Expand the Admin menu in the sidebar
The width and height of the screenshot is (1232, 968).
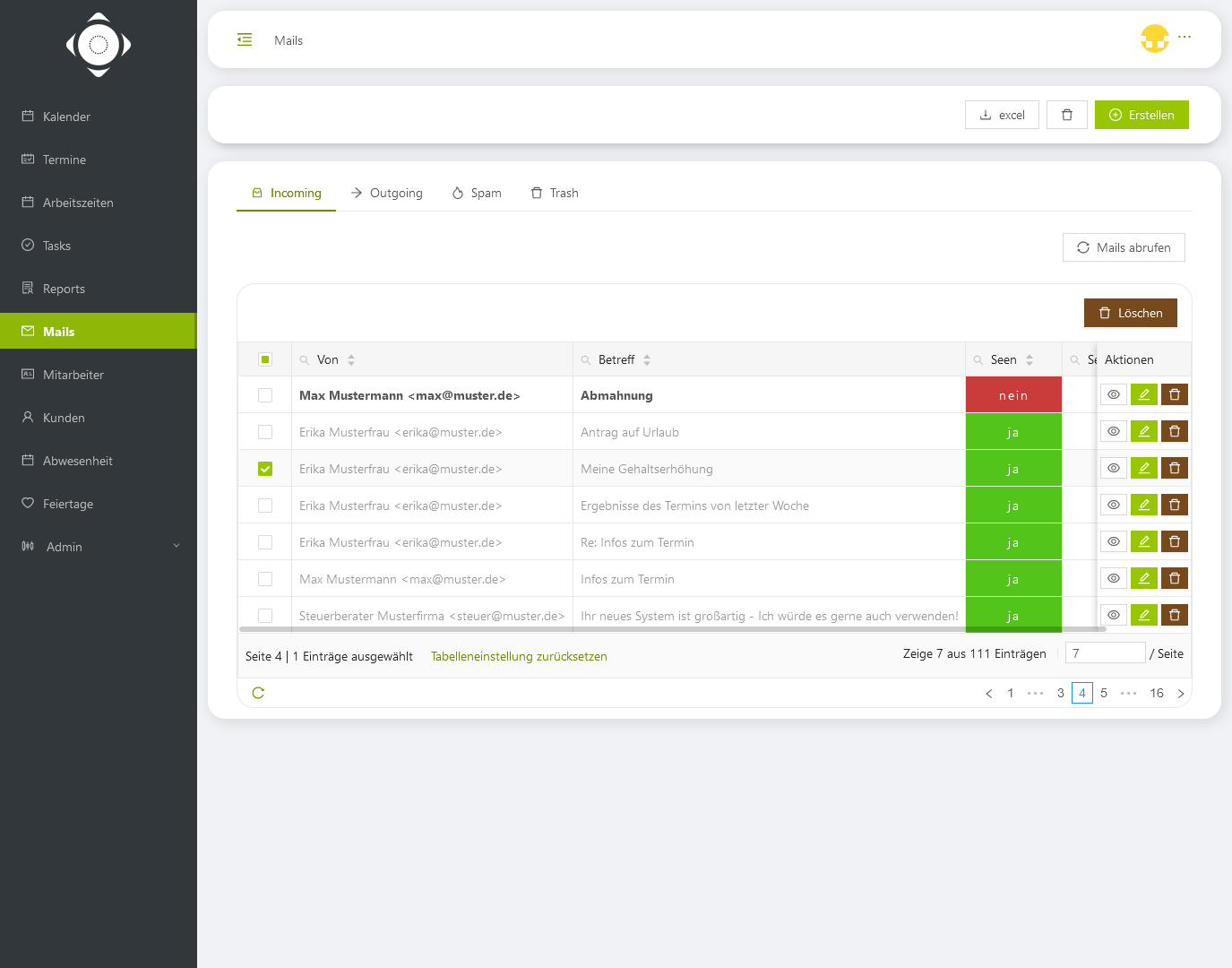99,547
